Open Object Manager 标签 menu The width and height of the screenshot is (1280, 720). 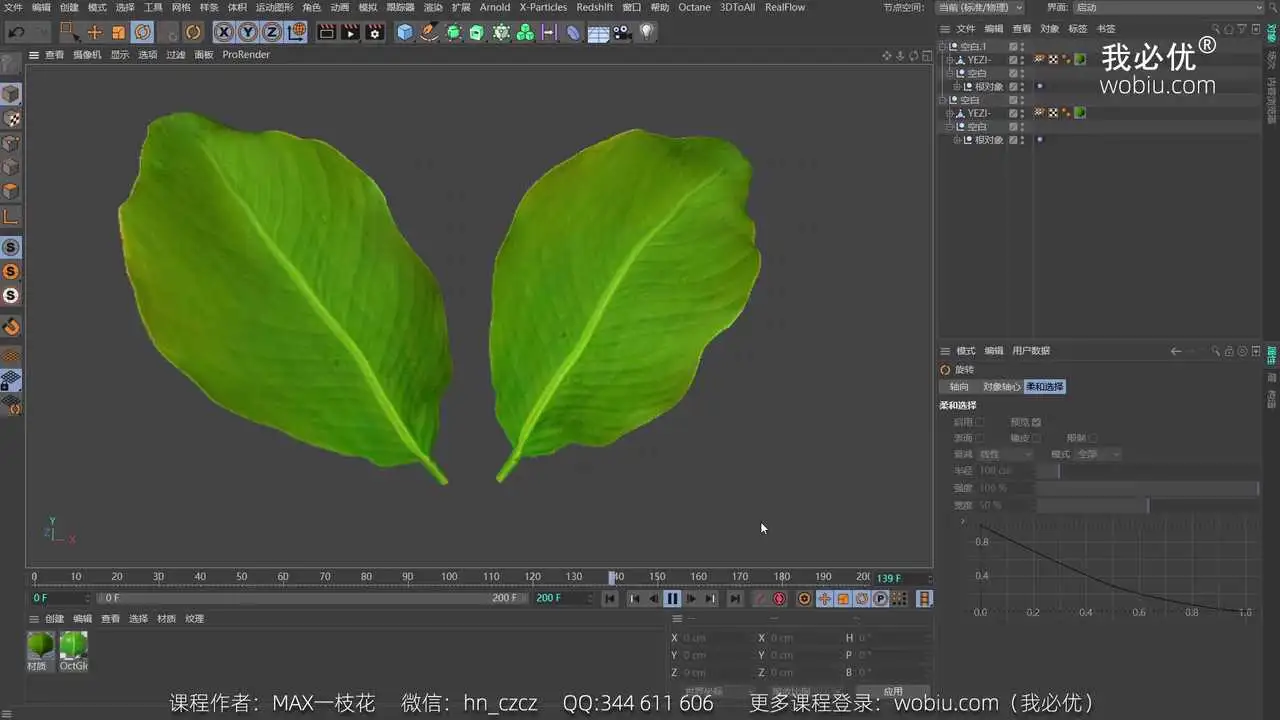click(x=1077, y=29)
